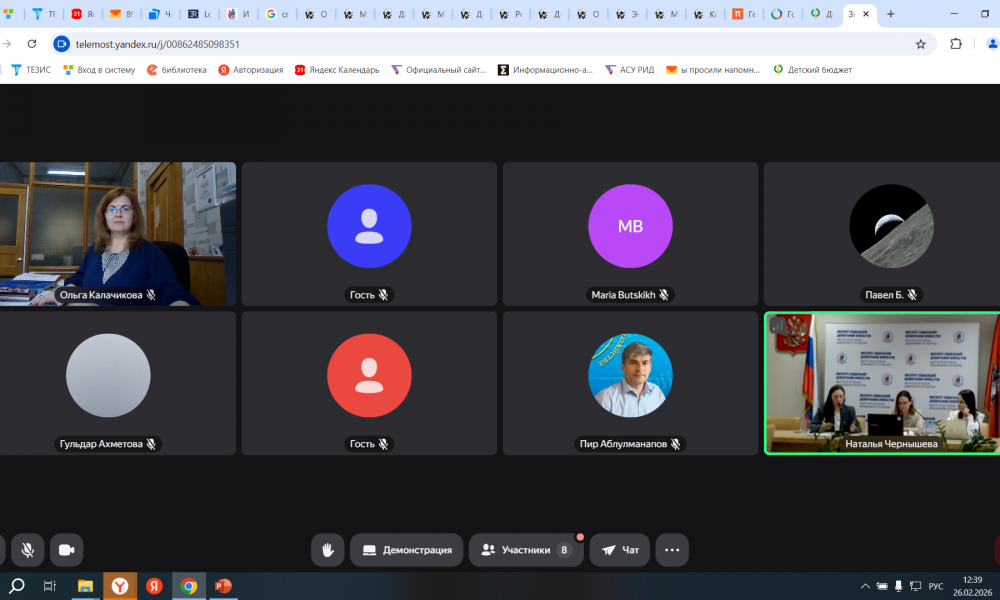This screenshot has width=1000, height=600.
Task: Open the three-dots more options menu
Action: [x=672, y=550]
